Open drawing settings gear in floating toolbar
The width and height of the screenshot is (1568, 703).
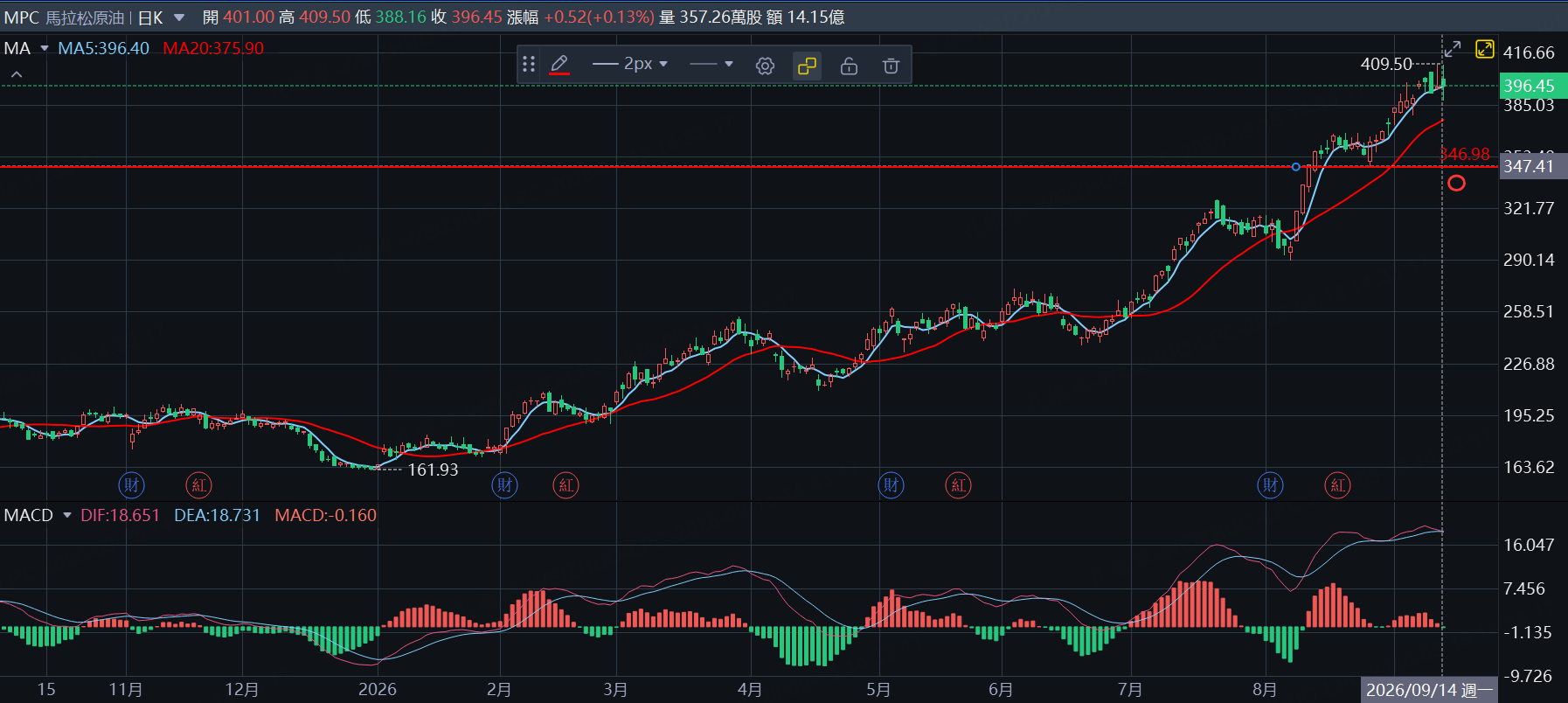click(765, 66)
